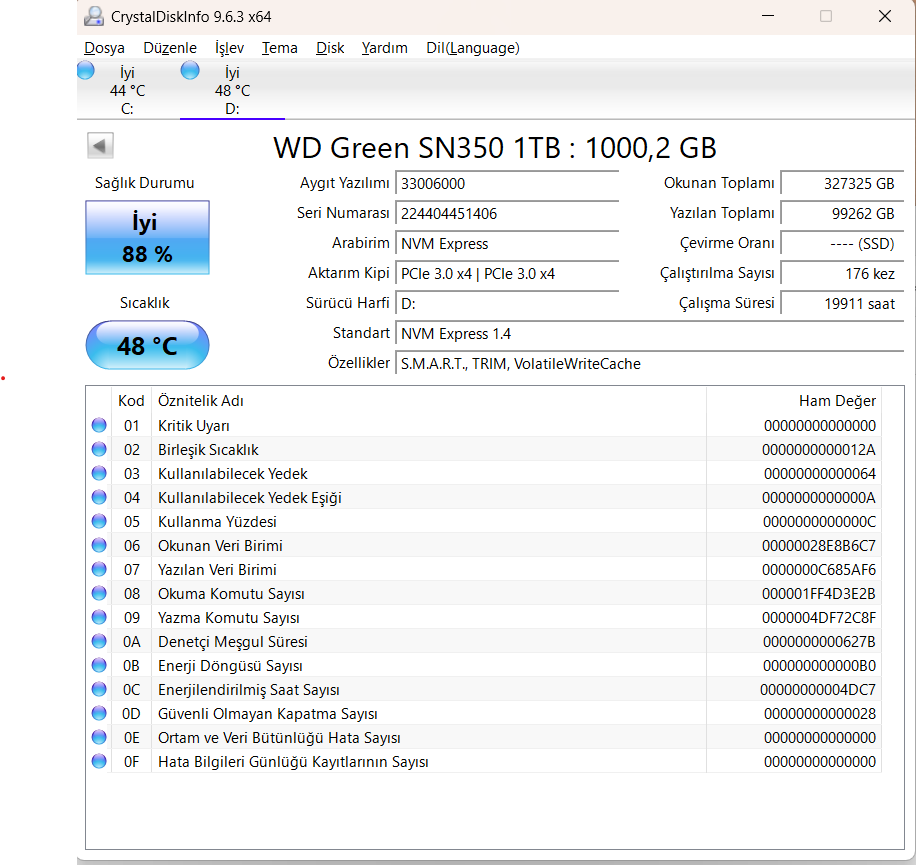
Task: Click raw value 0000000C685AF6
Action: [820, 569]
